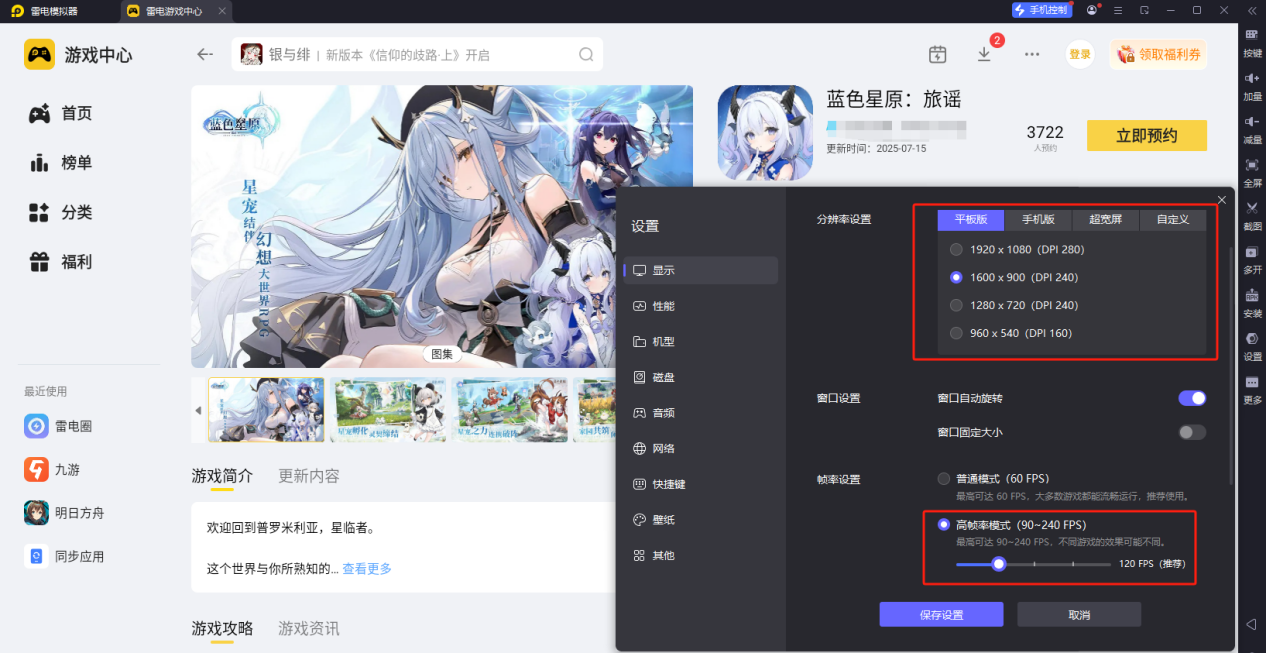Image resolution: width=1266 pixels, height=653 pixels.
Task: Click 领取福利券 coupon button
Action: (1157, 55)
